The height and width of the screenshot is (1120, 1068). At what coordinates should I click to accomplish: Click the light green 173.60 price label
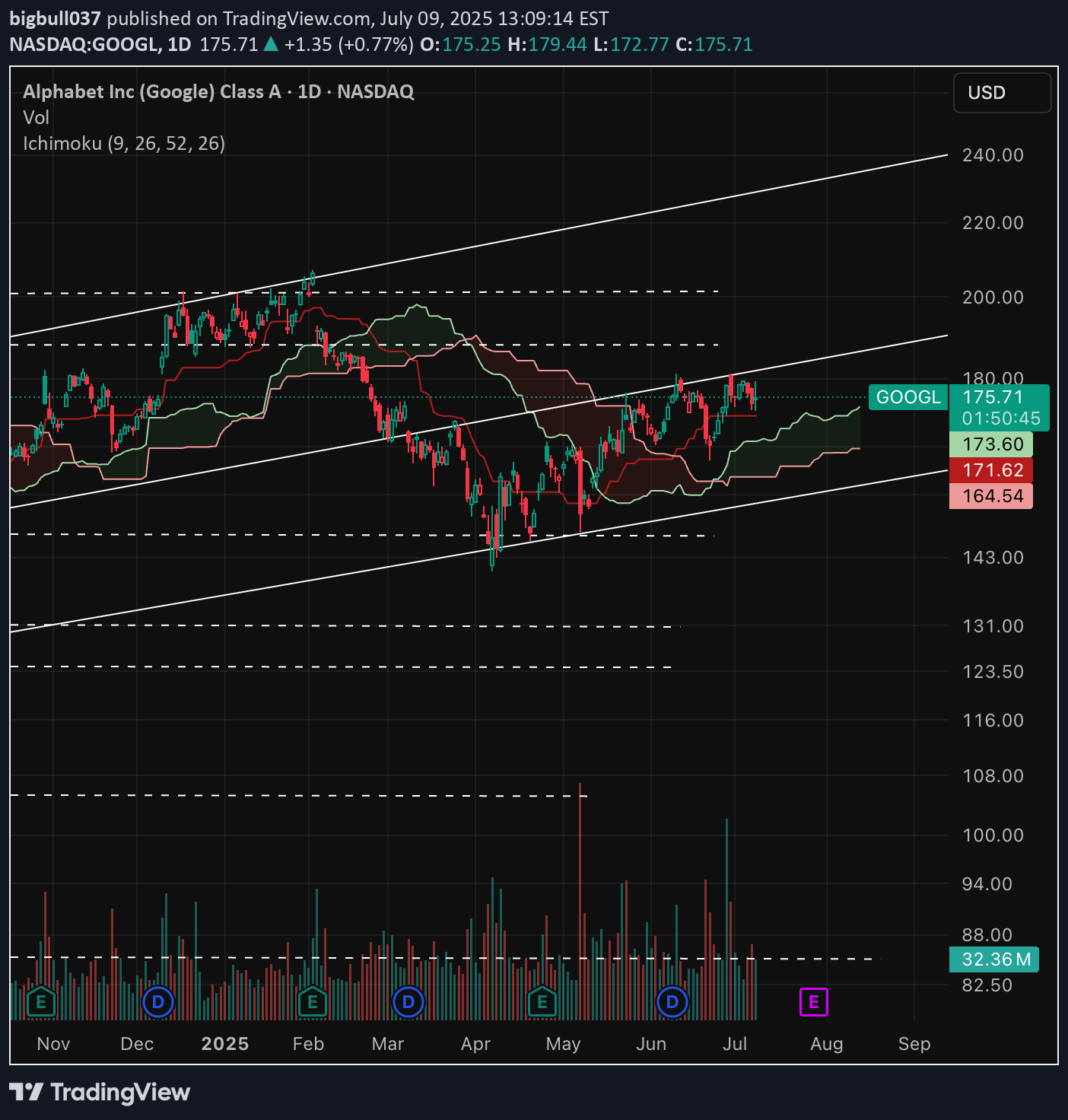[992, 444]
